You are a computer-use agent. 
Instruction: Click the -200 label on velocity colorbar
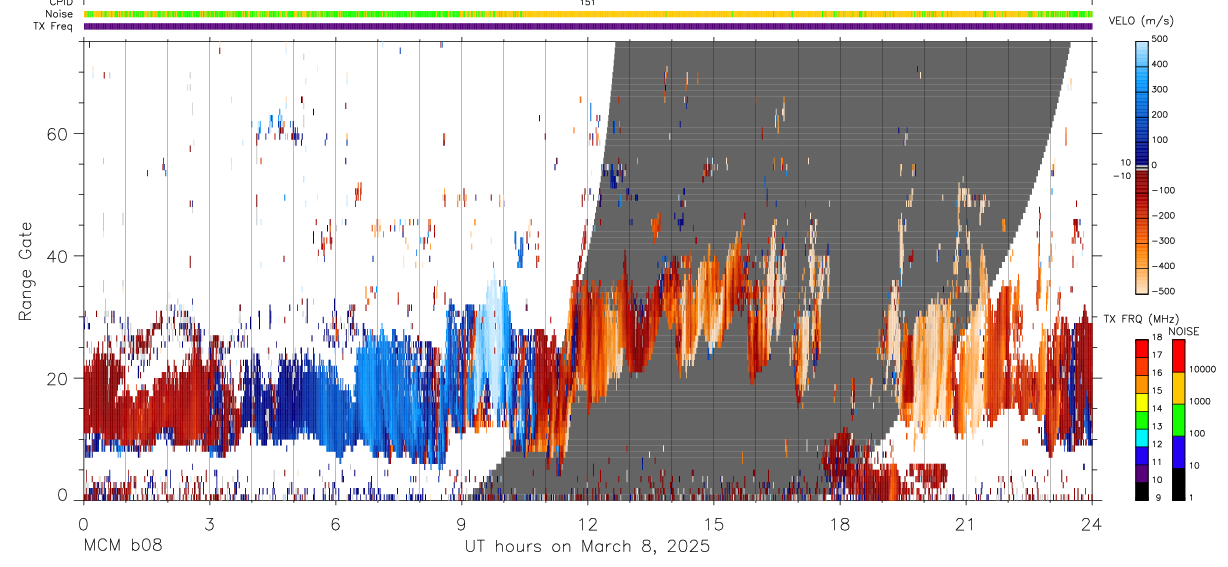click(x=1165, y=215)
